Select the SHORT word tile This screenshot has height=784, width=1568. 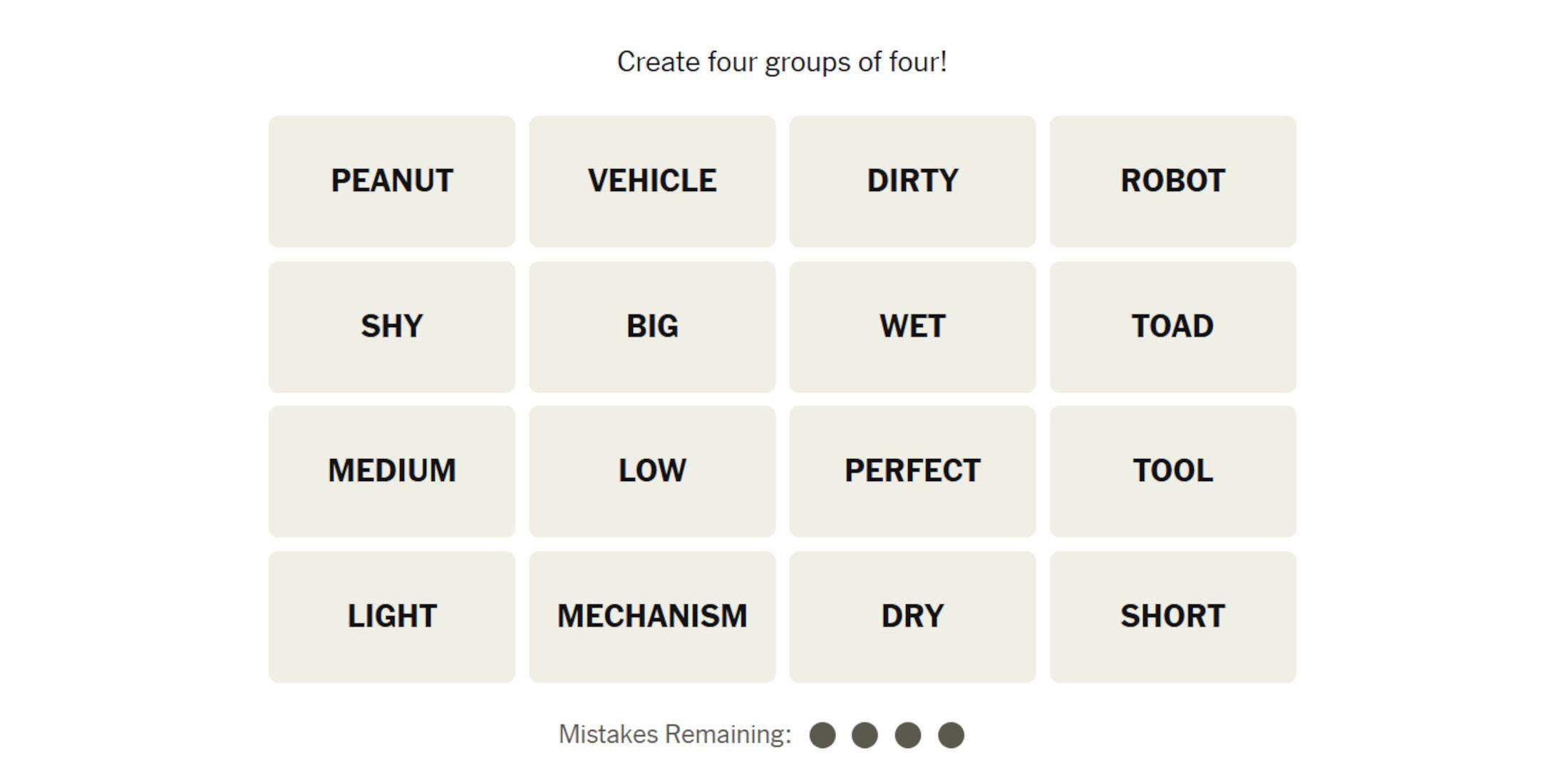[x=1172, y=617]
